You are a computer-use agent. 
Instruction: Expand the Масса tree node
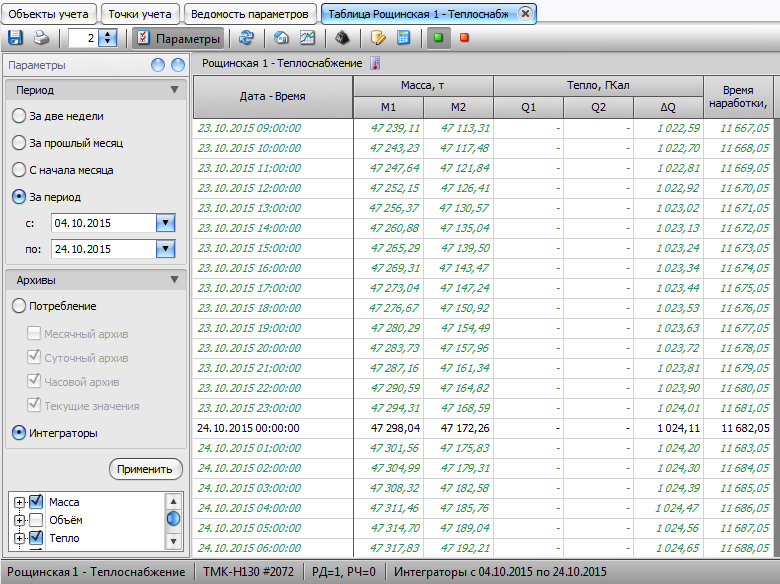(19, 502)
